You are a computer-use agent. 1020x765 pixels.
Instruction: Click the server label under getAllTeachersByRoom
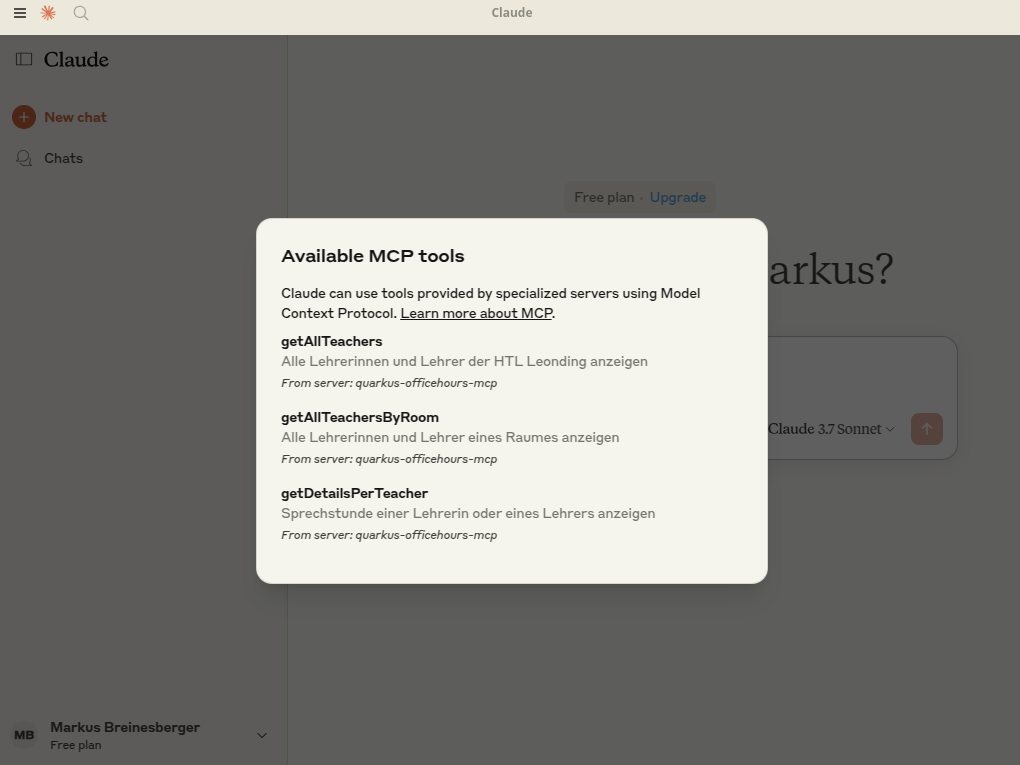coord(389,459)
